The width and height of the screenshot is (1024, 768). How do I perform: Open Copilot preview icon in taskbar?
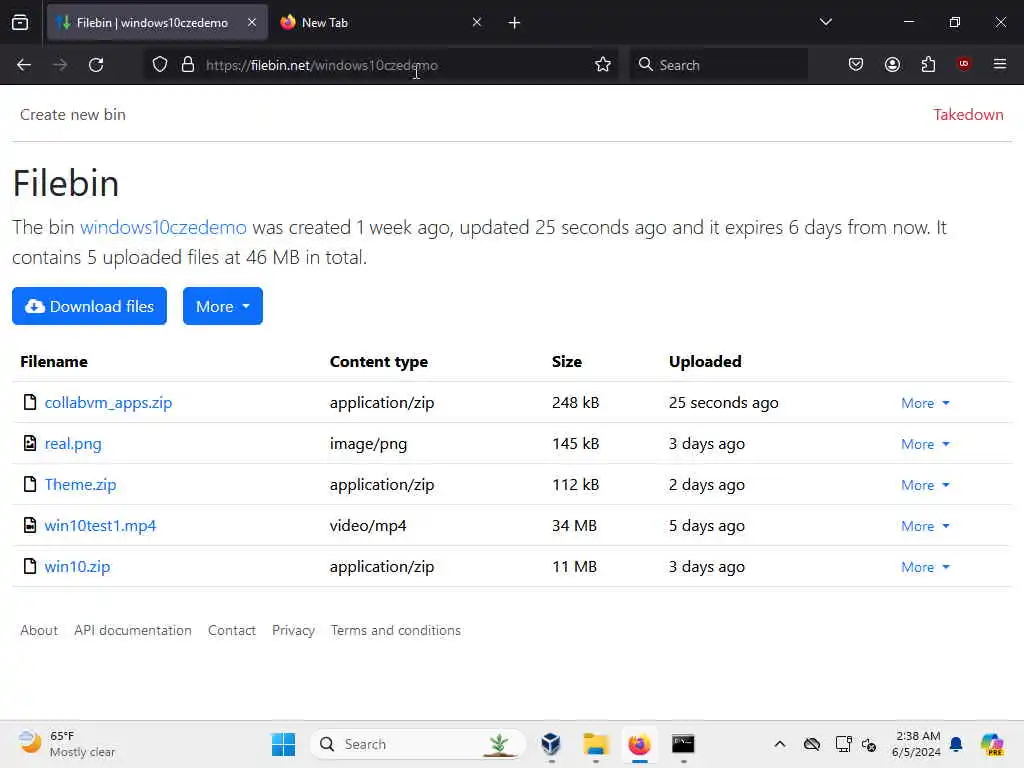coord(992,744)
